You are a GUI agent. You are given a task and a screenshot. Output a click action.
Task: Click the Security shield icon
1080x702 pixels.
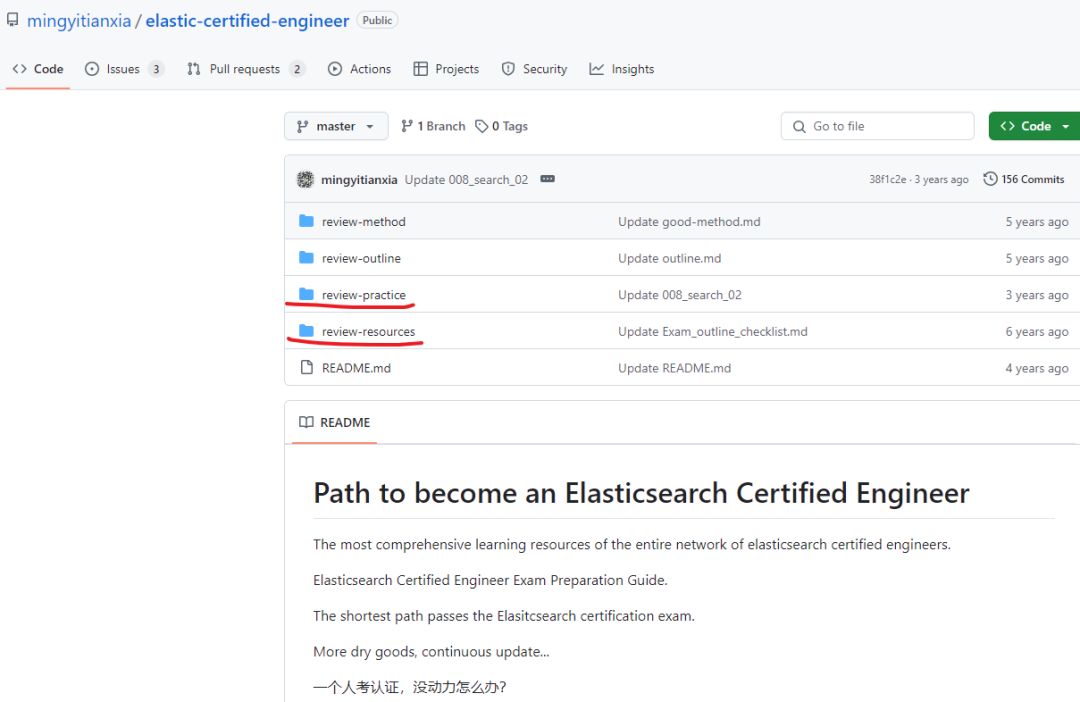point(508,69)
